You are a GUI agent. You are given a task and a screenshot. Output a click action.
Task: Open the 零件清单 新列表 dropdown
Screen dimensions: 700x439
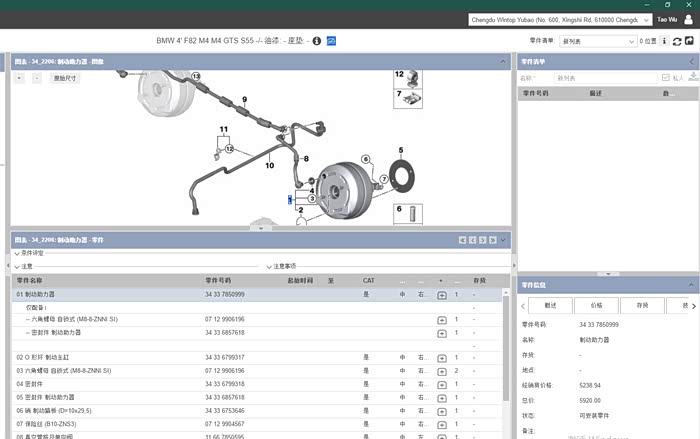point(598,41)
